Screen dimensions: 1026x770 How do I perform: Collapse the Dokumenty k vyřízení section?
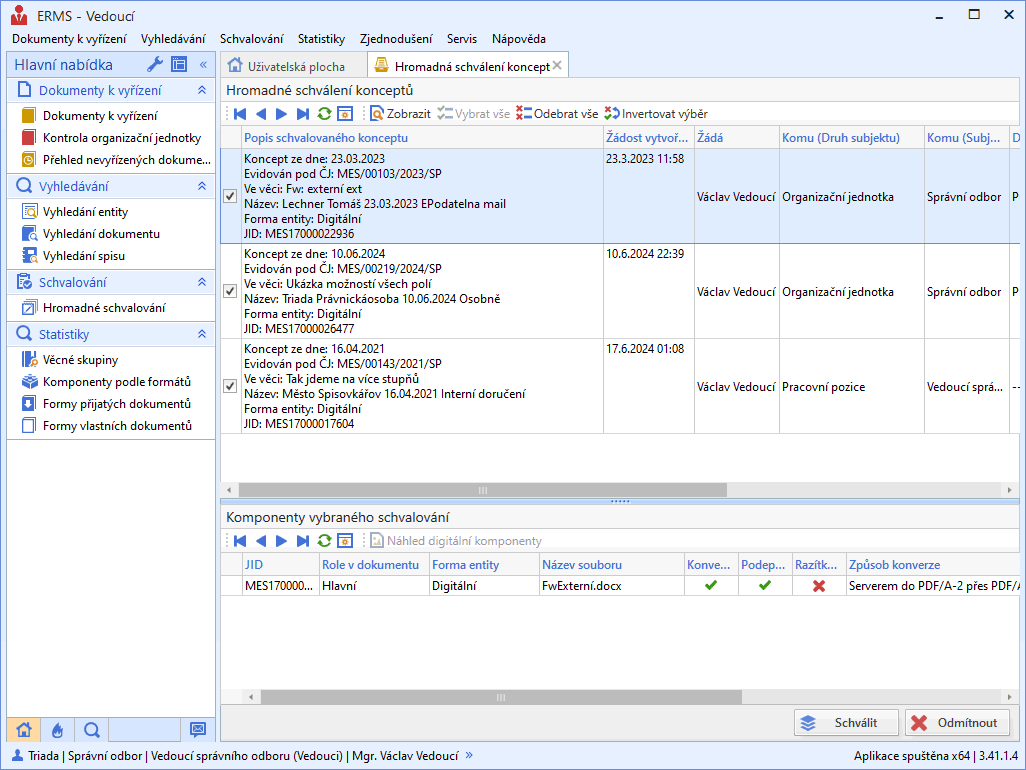point(202,90)
